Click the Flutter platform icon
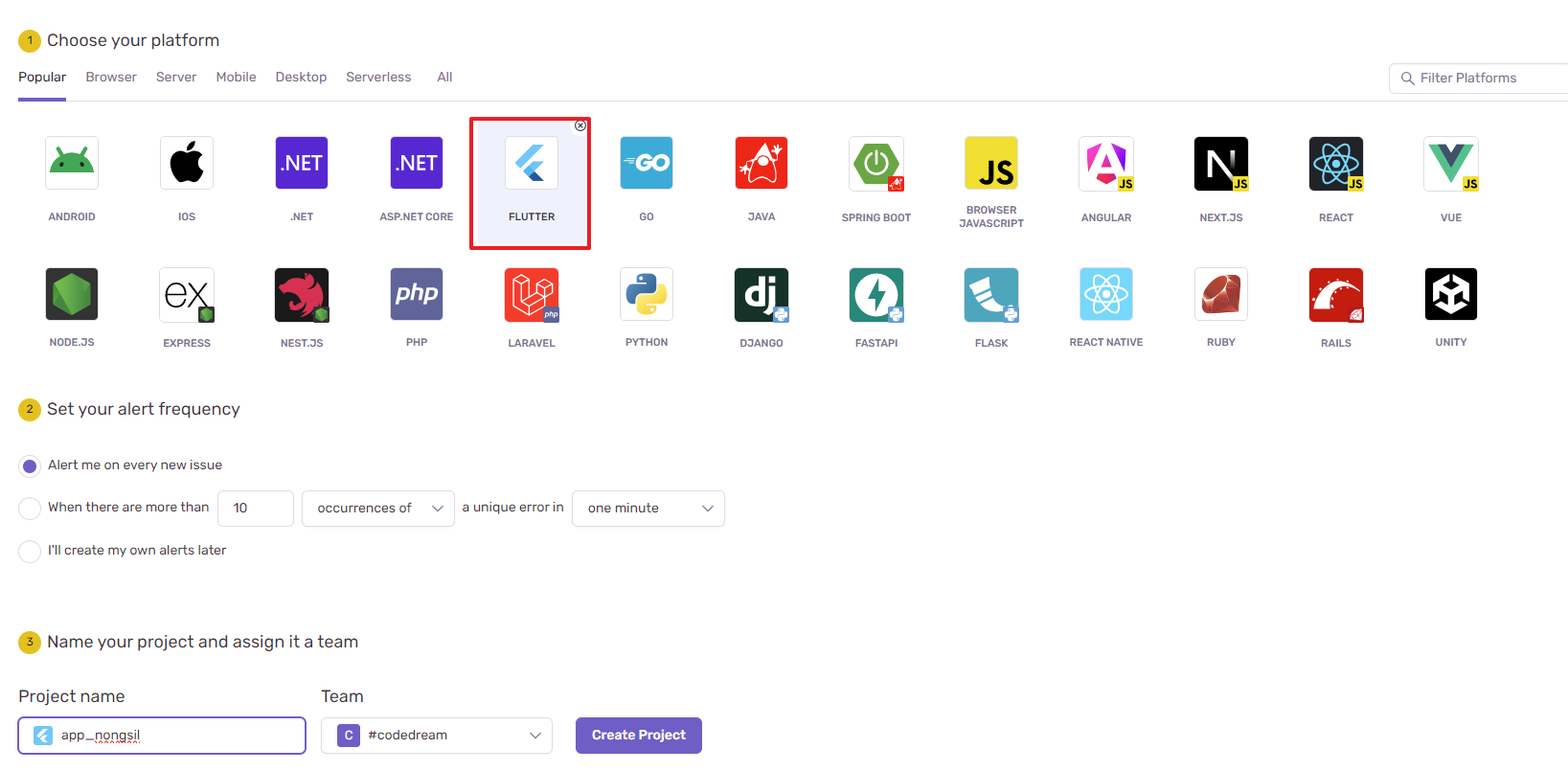1568x771 pixels. [x=532, y=163]
